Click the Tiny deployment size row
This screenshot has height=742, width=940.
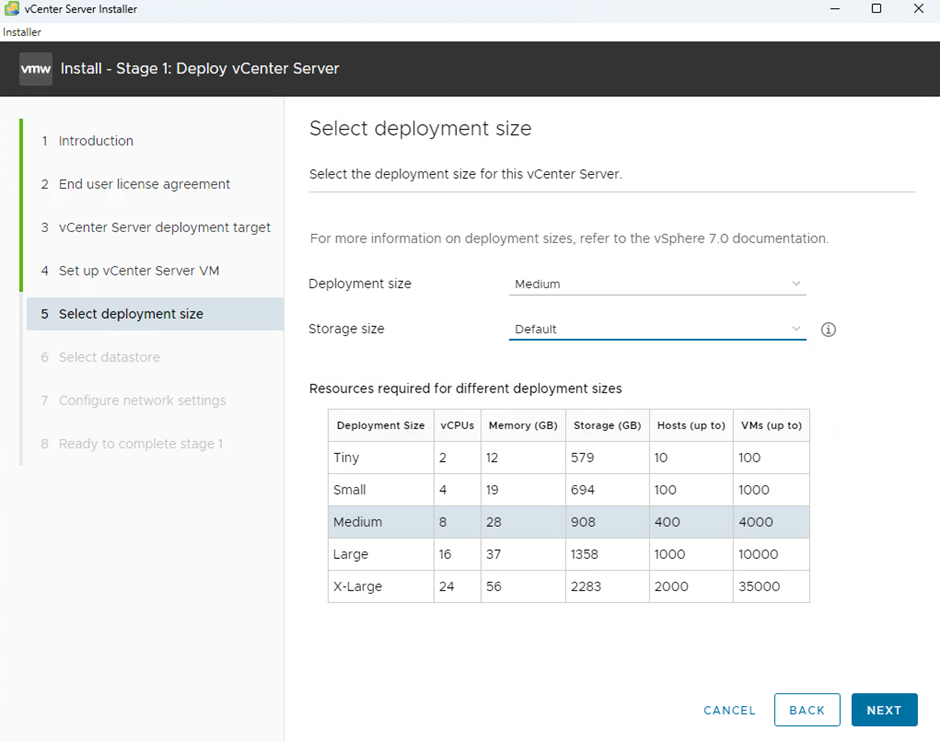tap(568, 458)
